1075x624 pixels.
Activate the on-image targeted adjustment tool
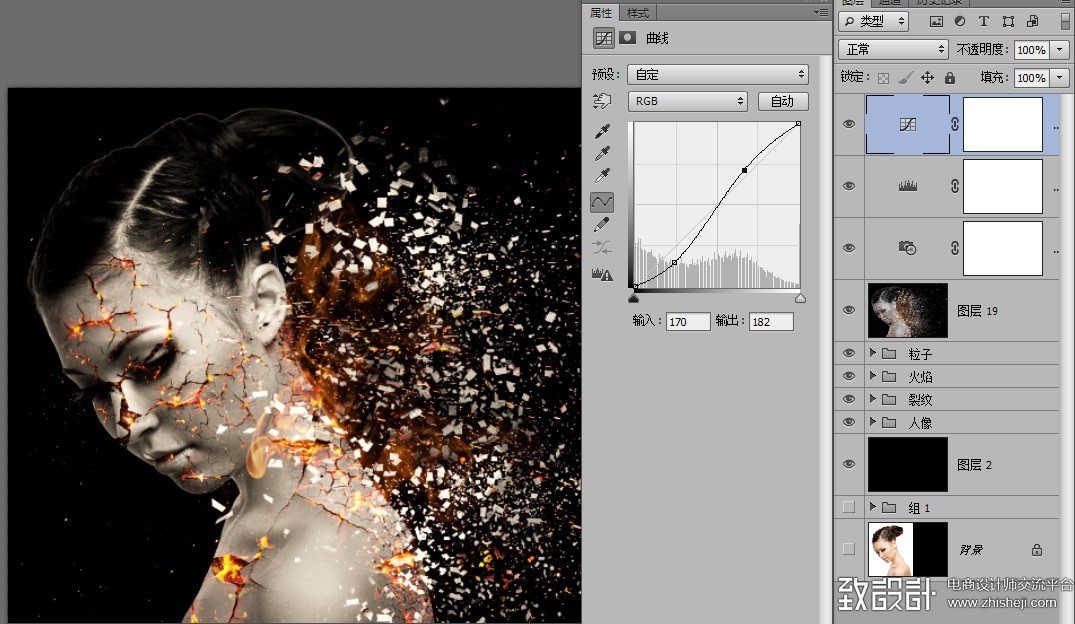602,101
